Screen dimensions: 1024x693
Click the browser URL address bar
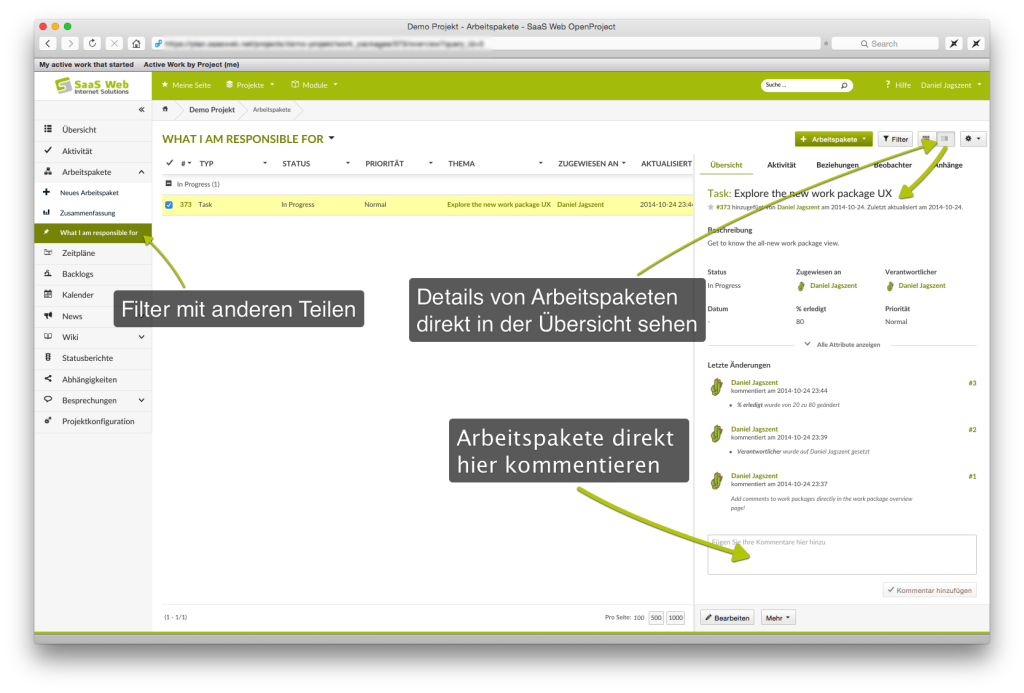485,43
